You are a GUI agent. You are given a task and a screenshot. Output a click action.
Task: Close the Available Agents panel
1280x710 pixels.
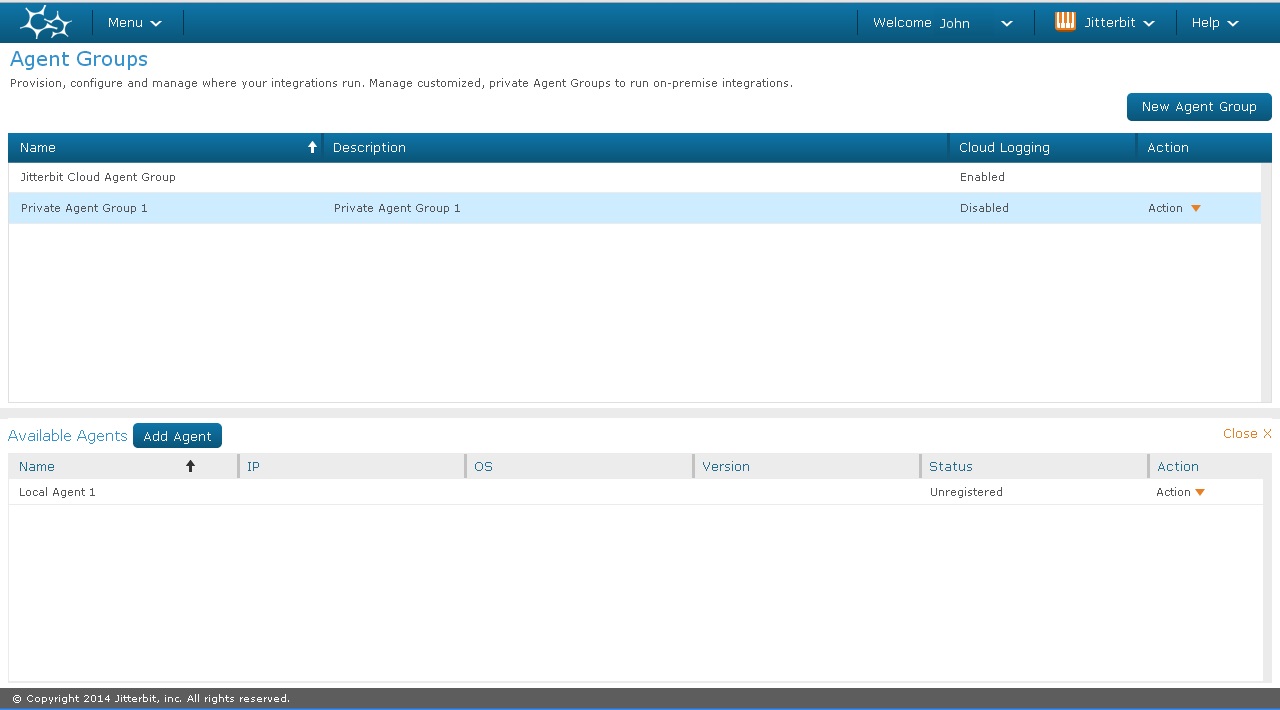[1247, 434]
